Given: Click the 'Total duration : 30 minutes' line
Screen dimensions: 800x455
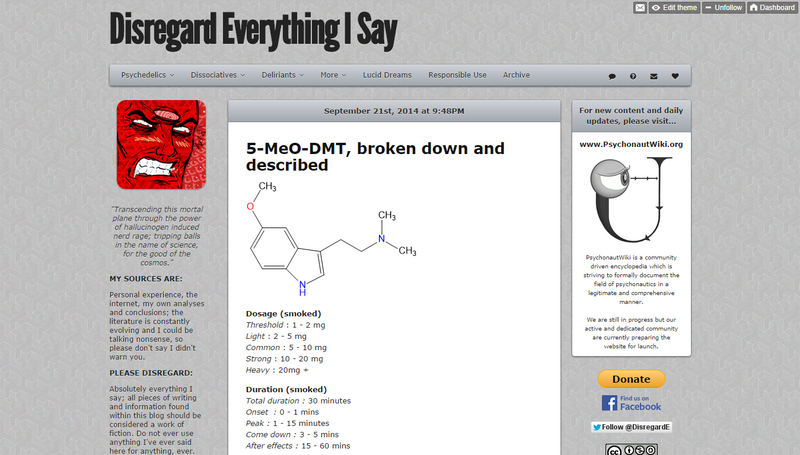Looking at the screenshot, I should (x=298, y=400).
